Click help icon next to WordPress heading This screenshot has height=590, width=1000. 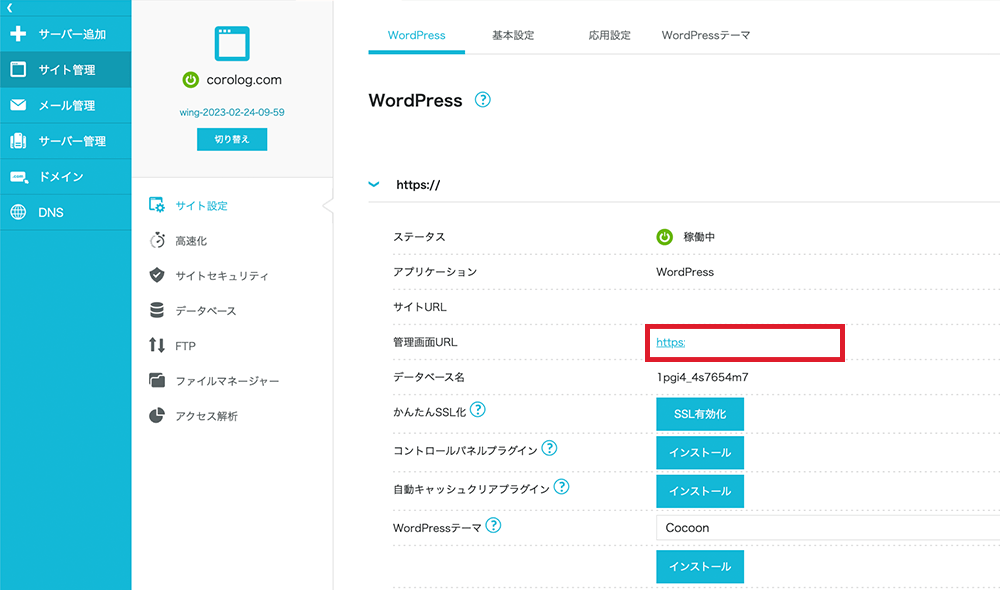tap(483, 100)
